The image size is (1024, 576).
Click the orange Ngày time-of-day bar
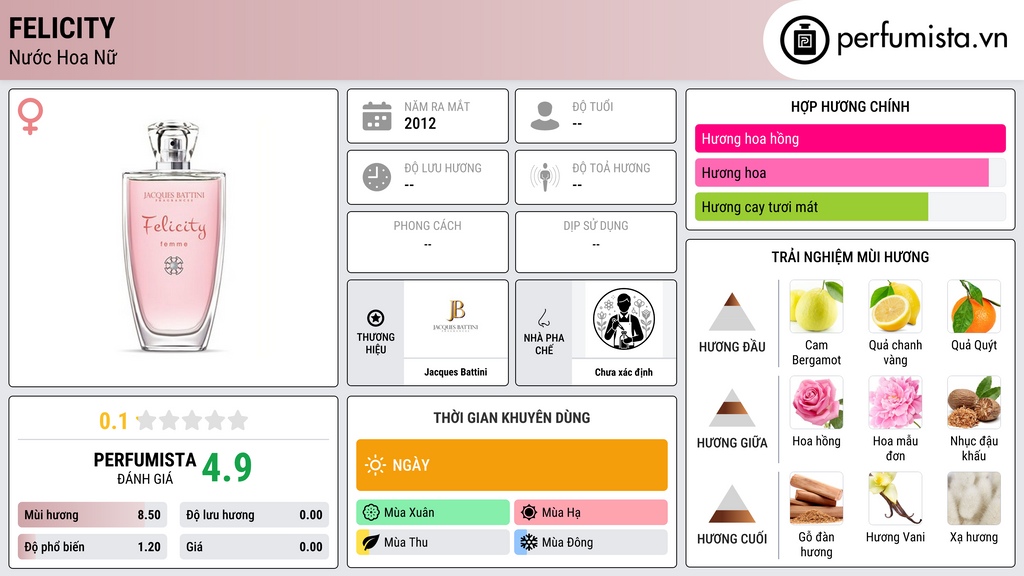[512, 465]
